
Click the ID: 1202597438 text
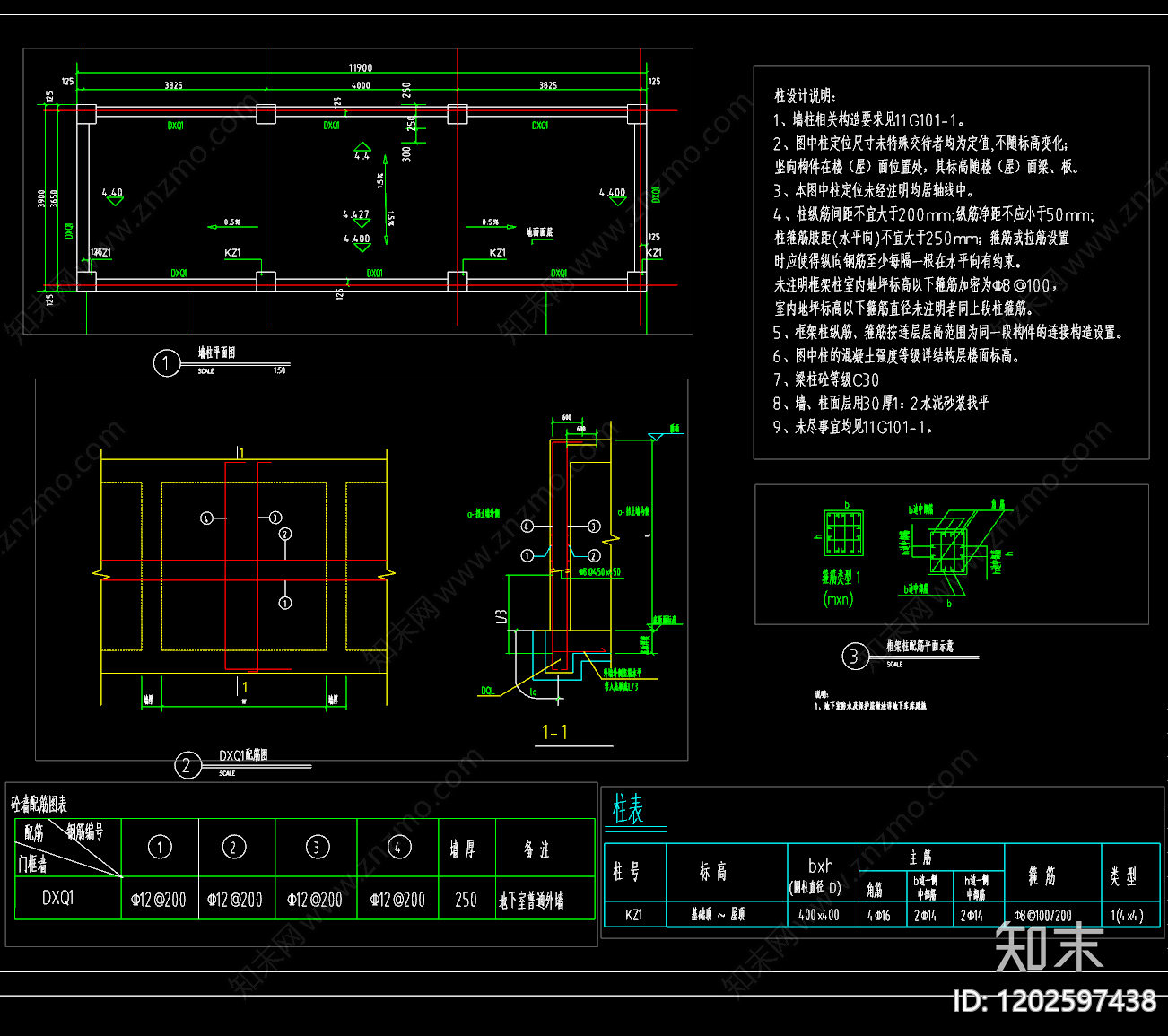(x=1054, y=1001)
